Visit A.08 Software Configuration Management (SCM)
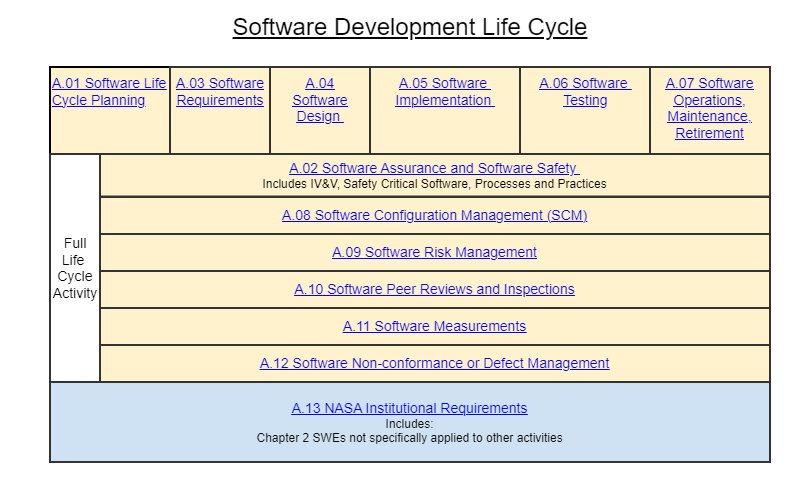 point(434,215)
